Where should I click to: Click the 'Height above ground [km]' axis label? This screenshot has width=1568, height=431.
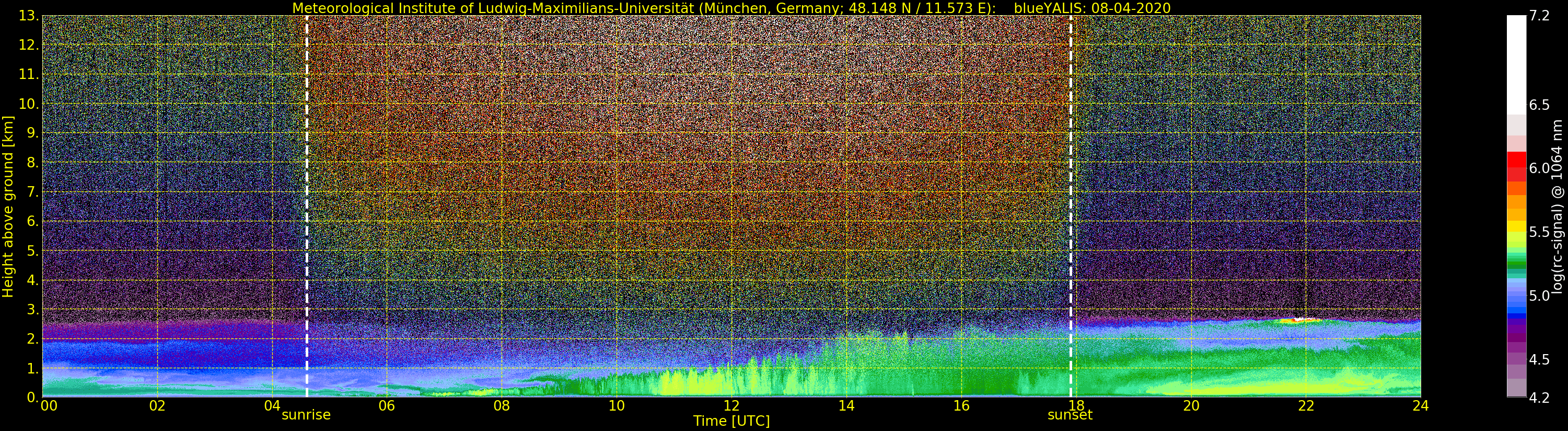coord(8,206)
